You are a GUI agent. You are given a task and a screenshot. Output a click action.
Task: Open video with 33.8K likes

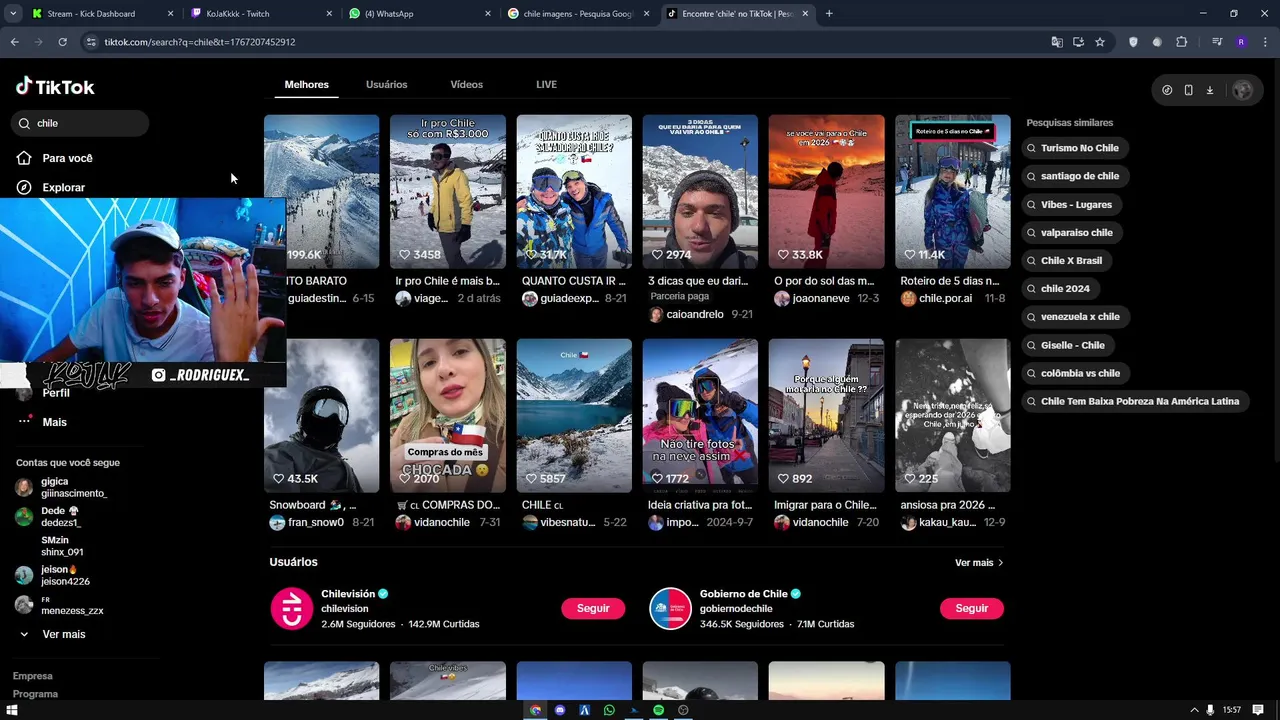(x=826, y=191)
